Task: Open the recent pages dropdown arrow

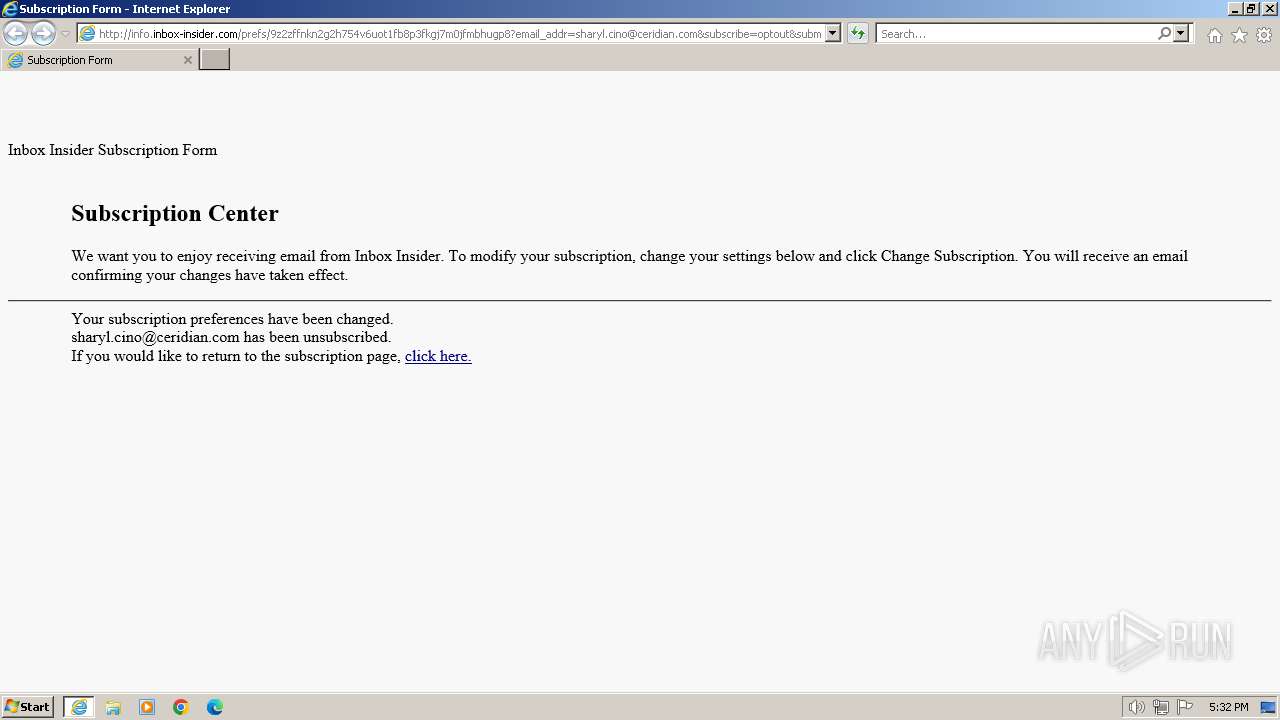Action: click(x=65, y=34)
